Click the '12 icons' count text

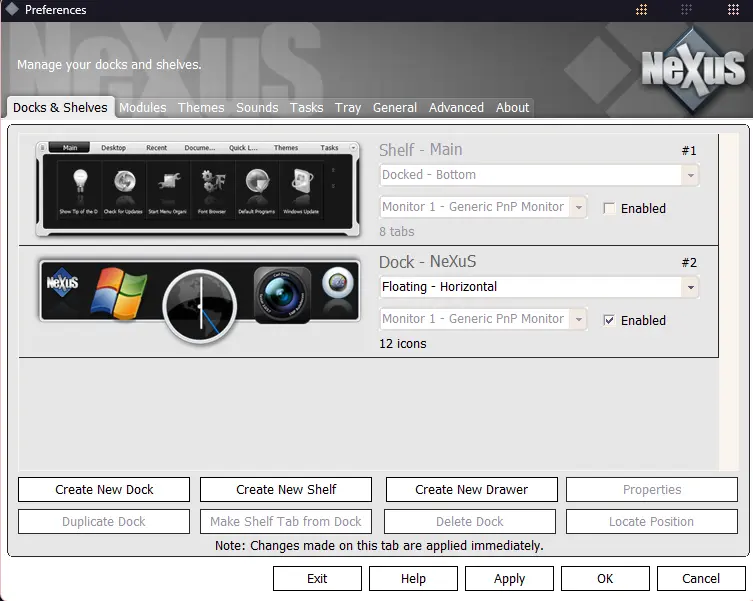(402, 344)
